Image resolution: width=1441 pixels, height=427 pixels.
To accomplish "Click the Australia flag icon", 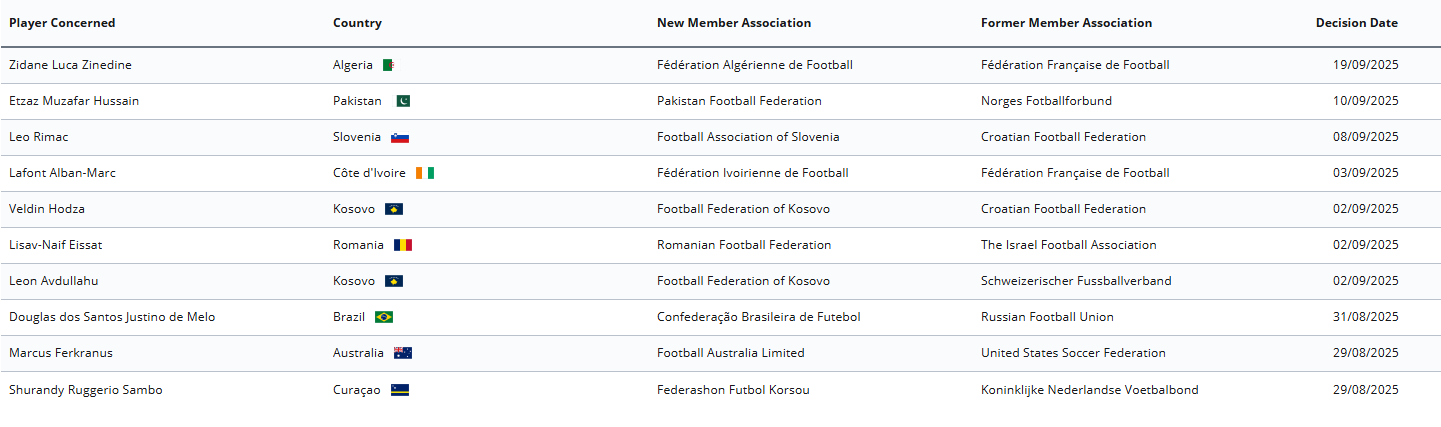I will [403, 353].
